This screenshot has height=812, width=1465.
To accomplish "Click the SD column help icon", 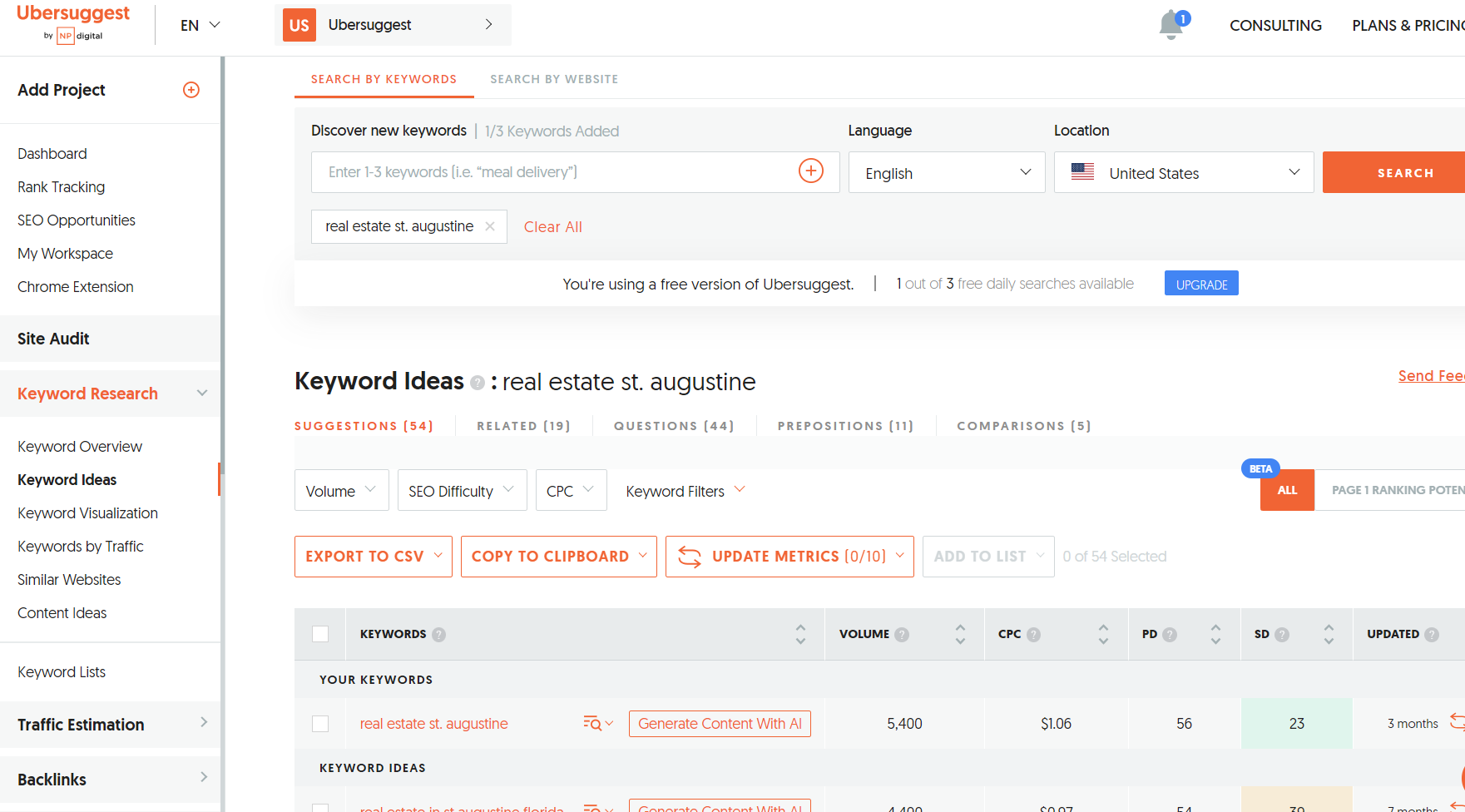I will click(x=1282, y=635).
